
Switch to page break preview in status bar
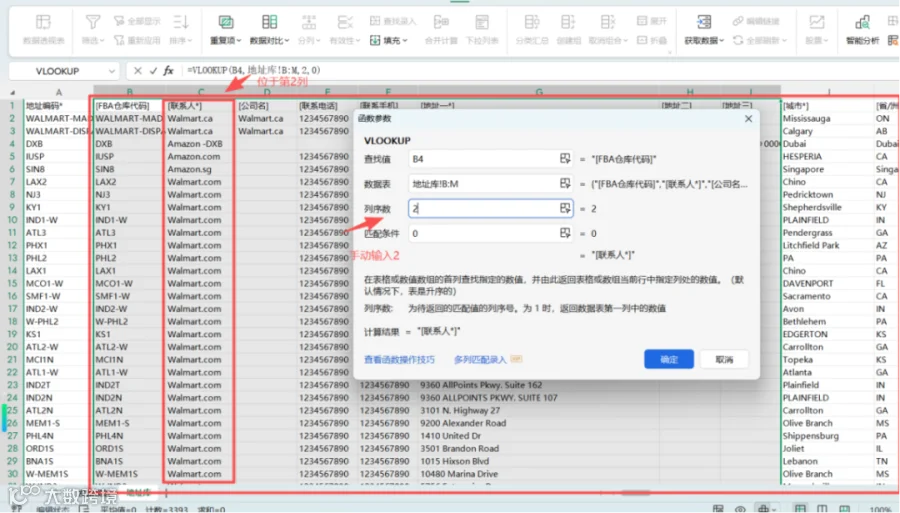coord(844,508)
